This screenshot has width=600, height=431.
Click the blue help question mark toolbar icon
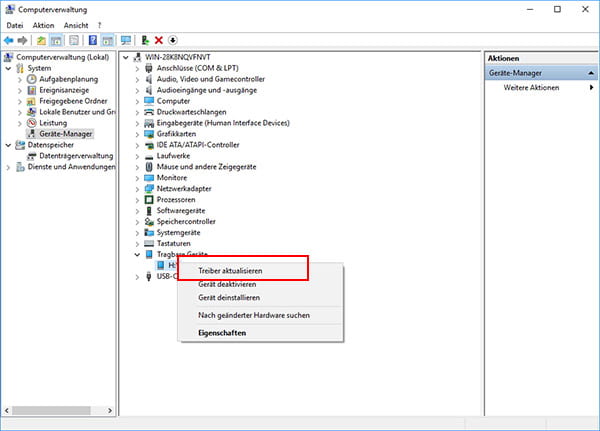[x=92, y=40]
